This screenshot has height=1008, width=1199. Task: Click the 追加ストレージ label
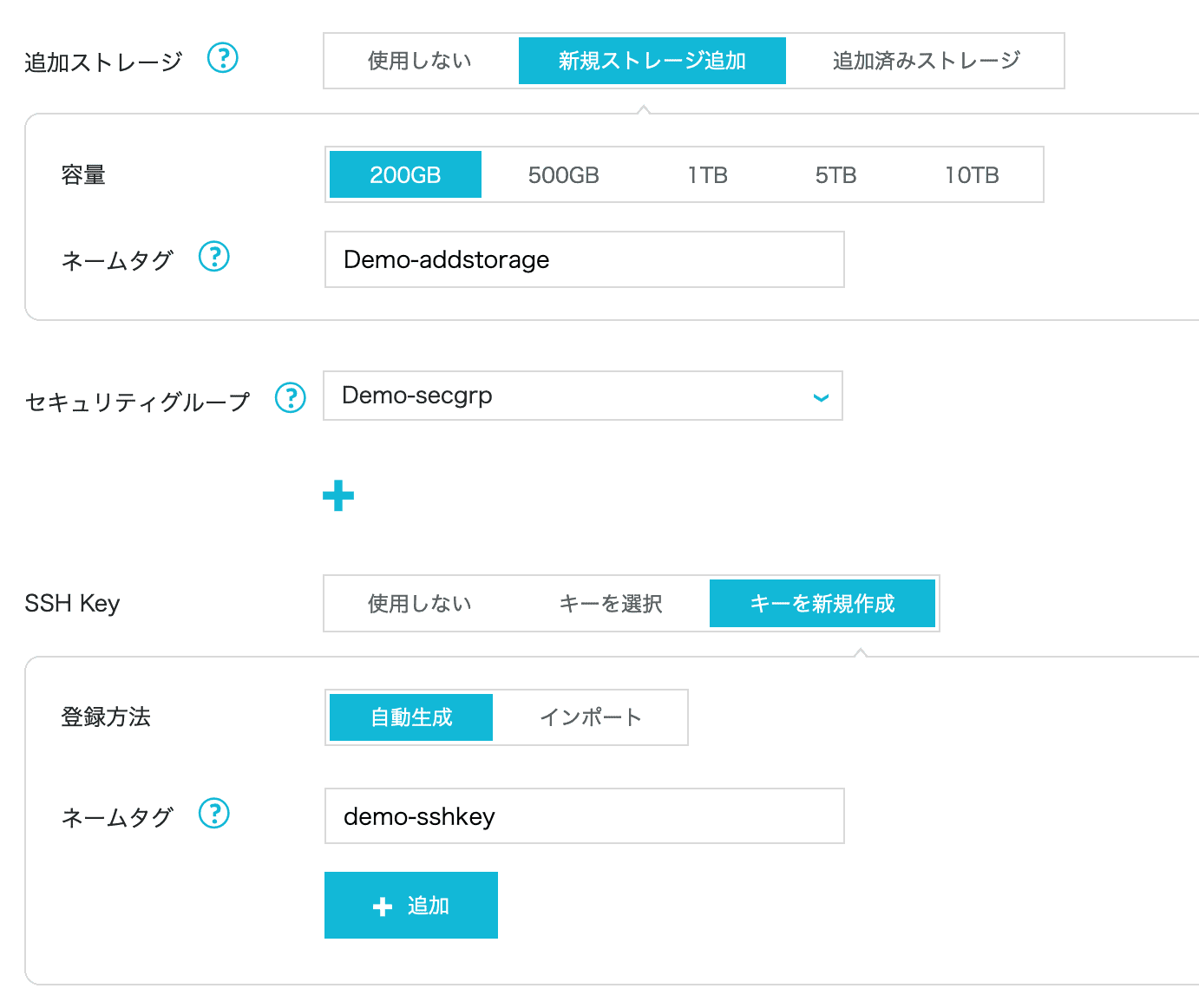[103, 62]
